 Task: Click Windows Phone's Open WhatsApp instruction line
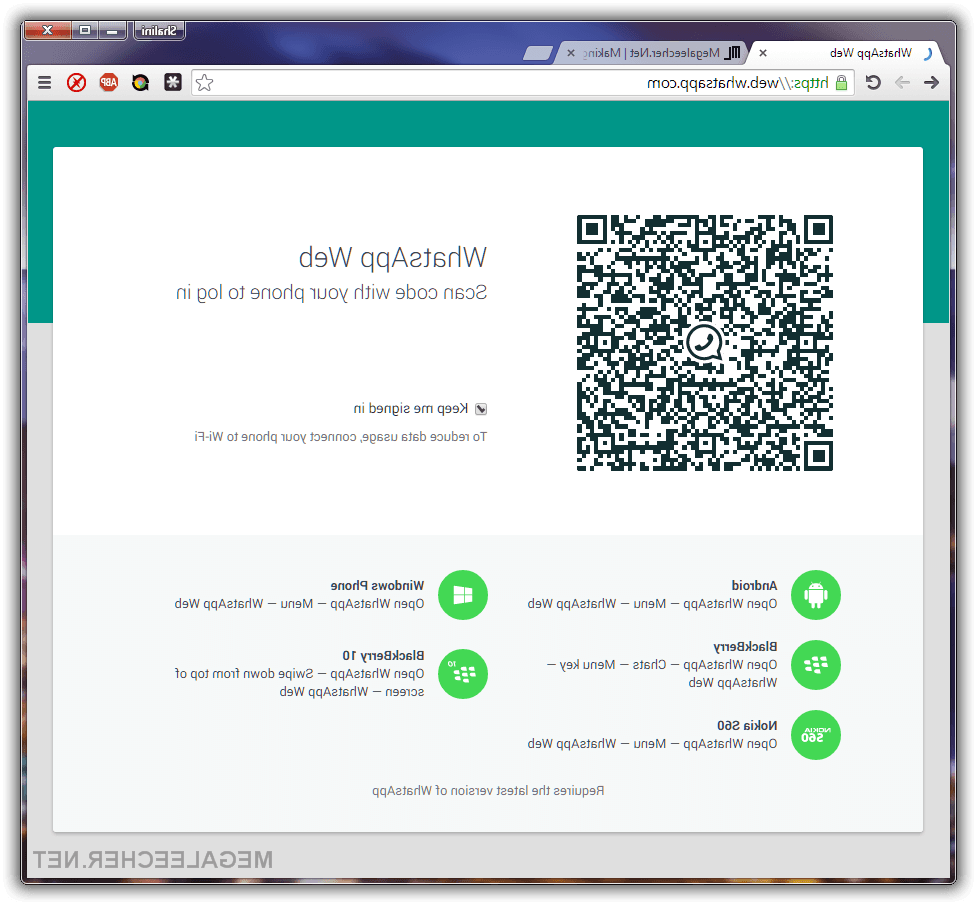(299, 604)
